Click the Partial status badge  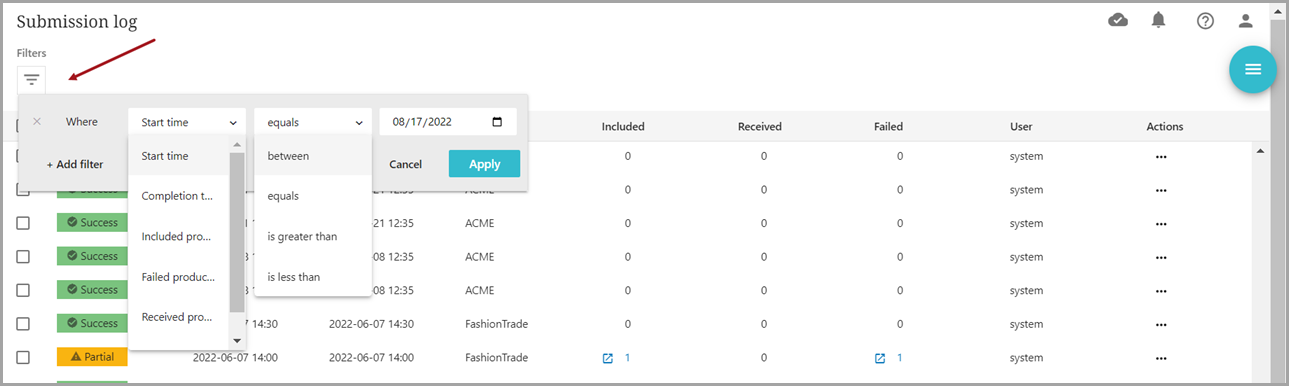(x=93, y=357)
